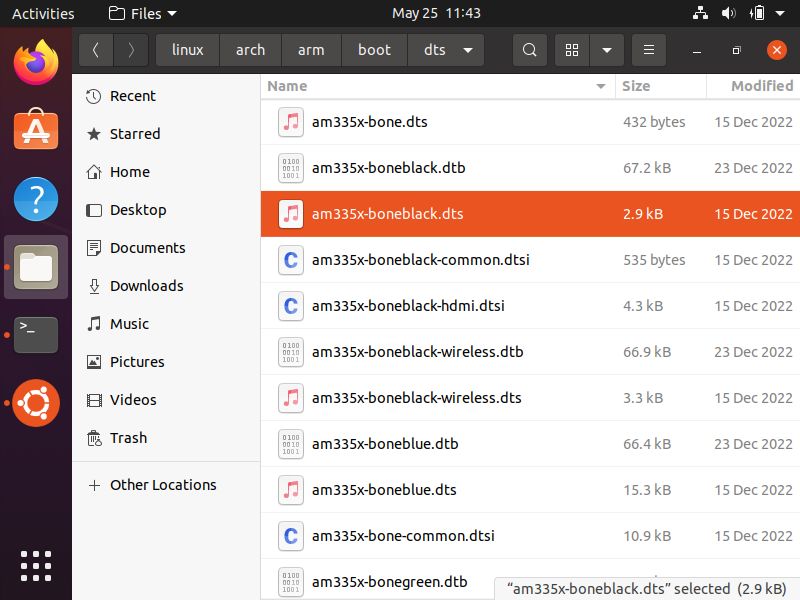Select file am335x-boneblue.dts
800x600 pixels.
point(530,490)
